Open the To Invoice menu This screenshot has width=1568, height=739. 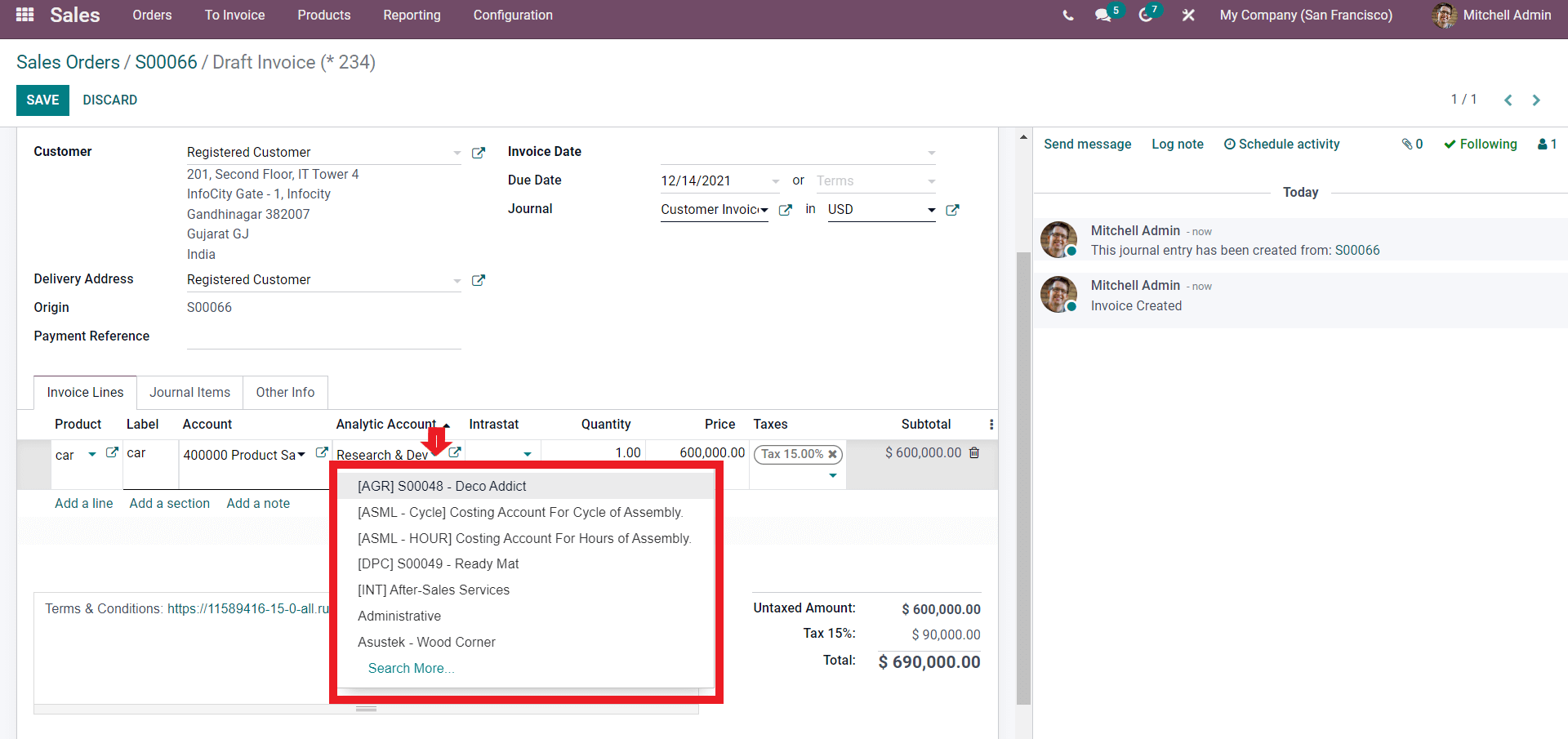tap(234, 16)
